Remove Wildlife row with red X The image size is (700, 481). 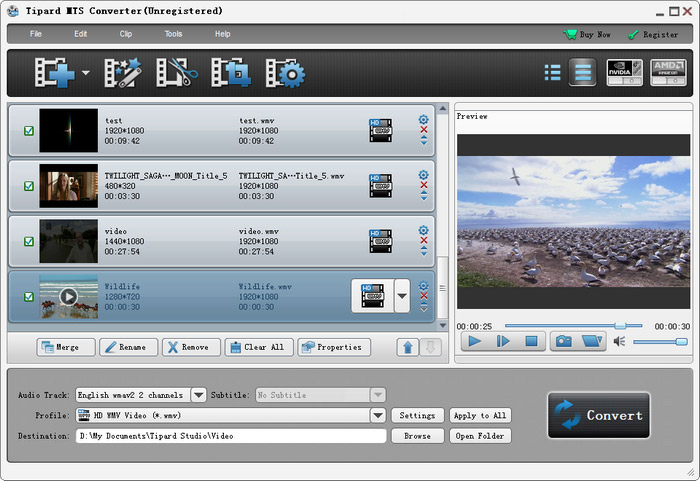424,296
